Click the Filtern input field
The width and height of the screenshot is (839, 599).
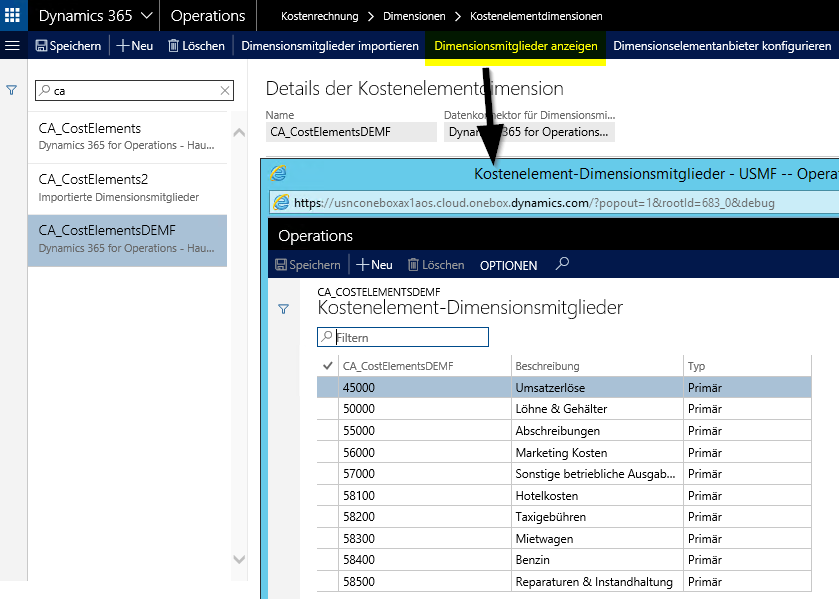point(409,338)
